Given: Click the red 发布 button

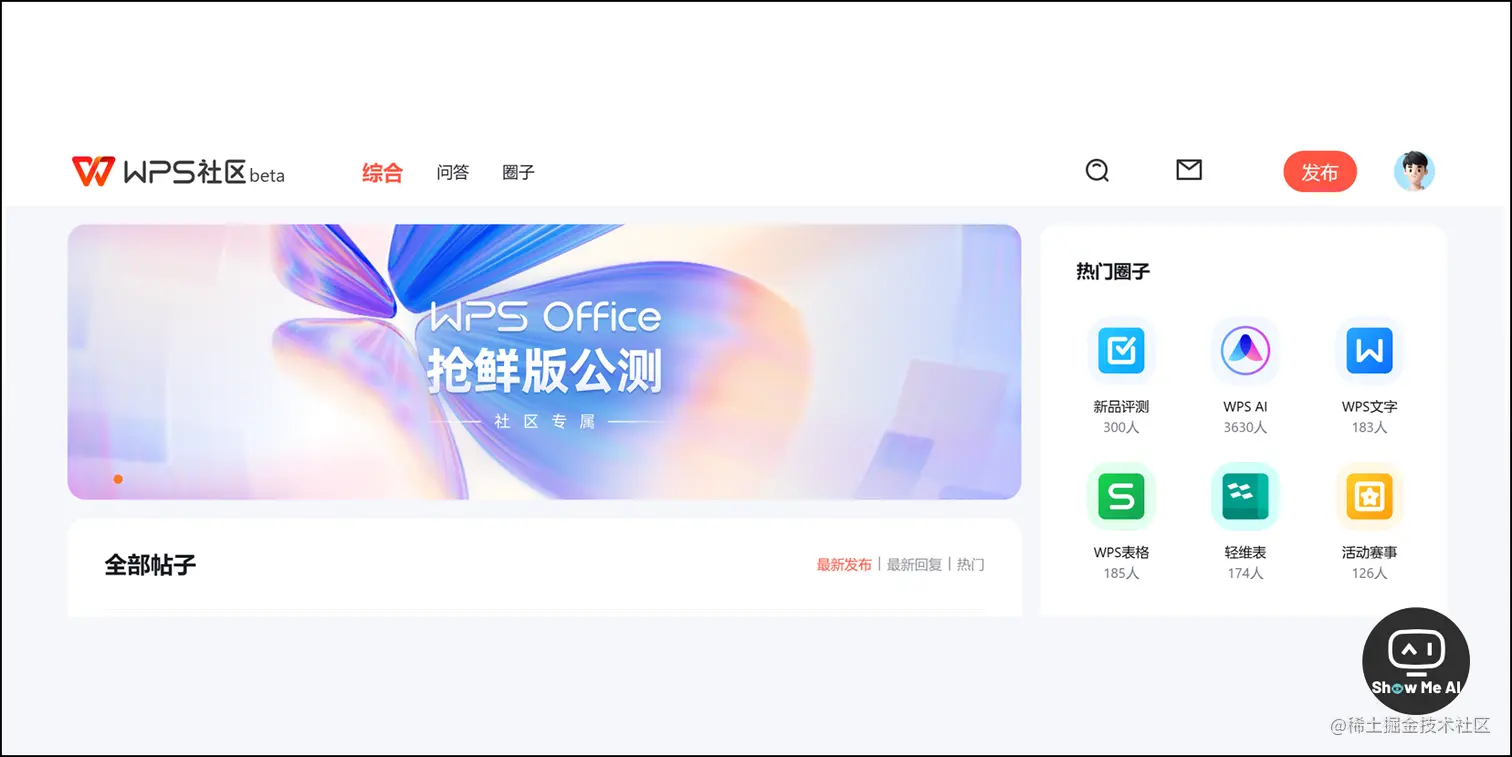Looking at the screenshot, I should pos(1320,172).
